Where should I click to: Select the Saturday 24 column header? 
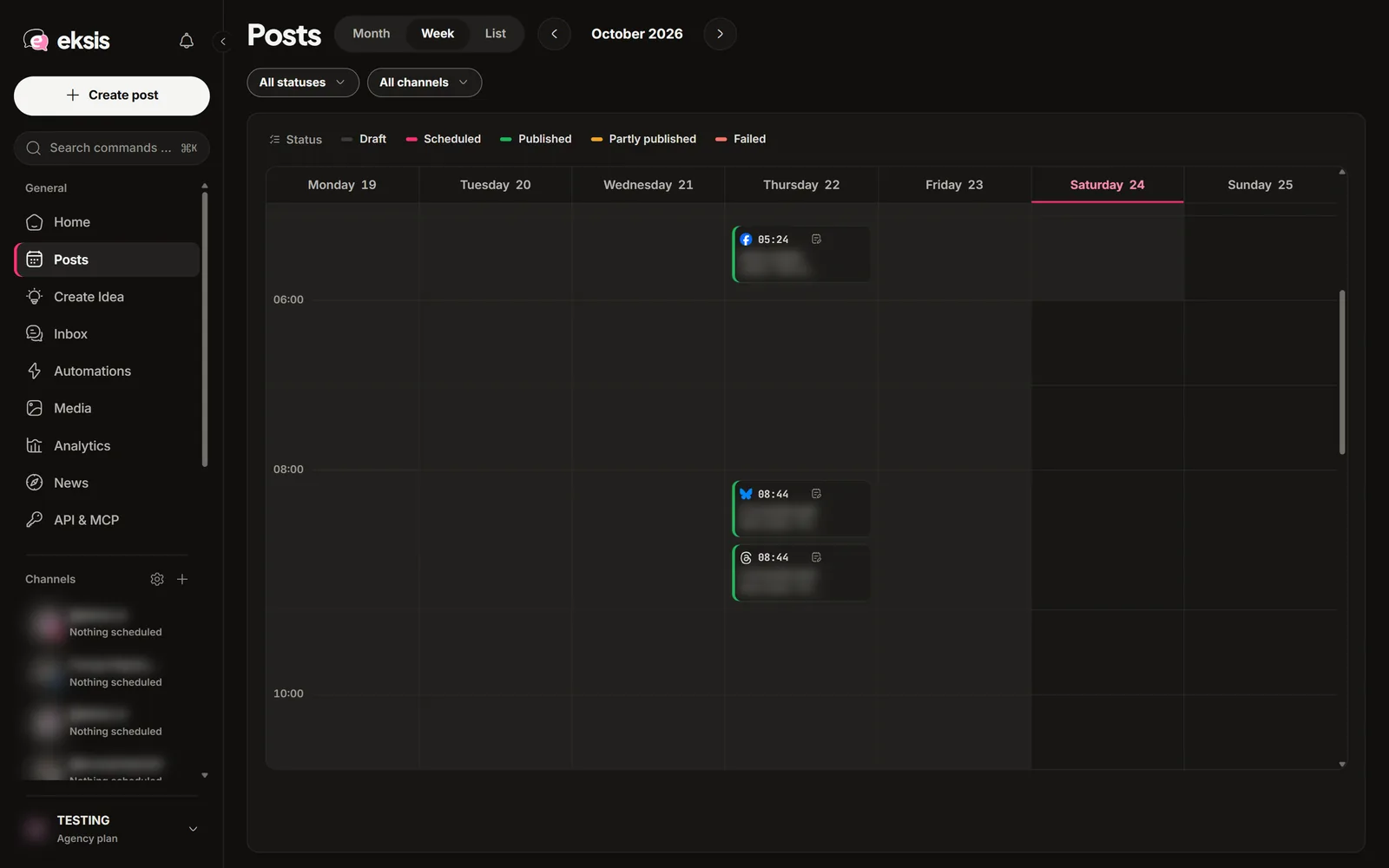click(x=1107, y=185)
